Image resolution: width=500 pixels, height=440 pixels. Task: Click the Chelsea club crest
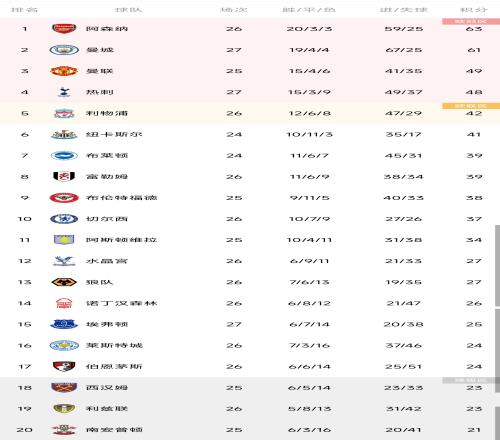click(64, 219)
